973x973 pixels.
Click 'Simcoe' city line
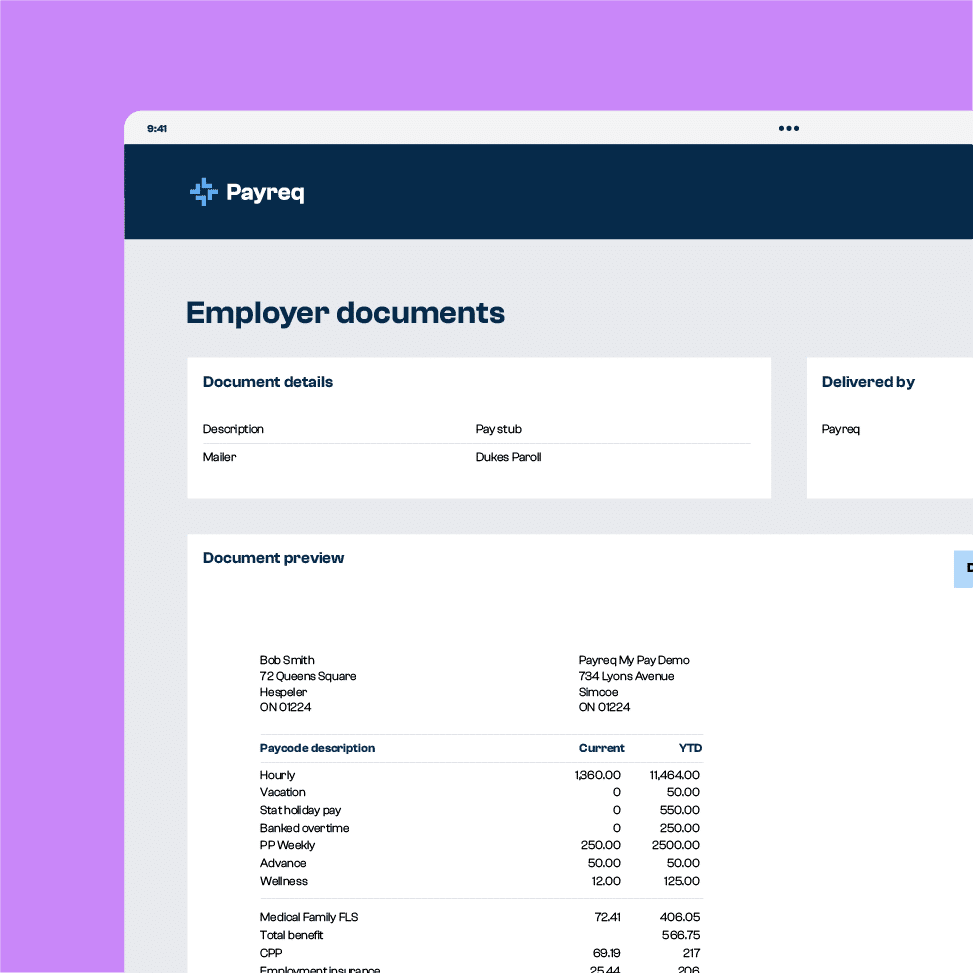point(598,692)
